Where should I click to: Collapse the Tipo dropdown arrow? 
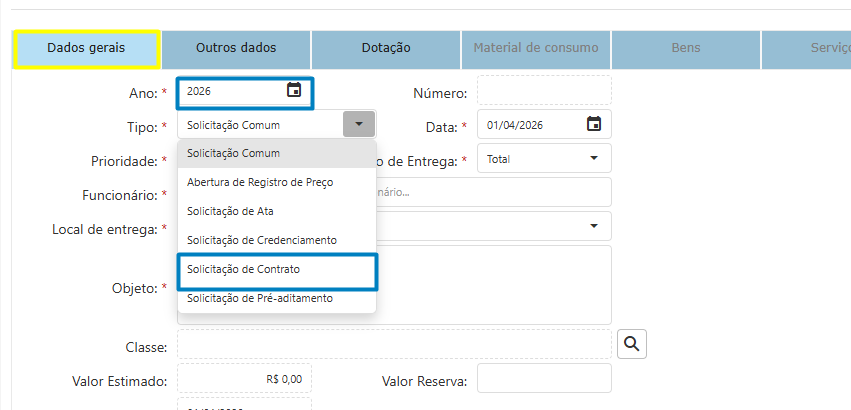[x=359, y=125]
